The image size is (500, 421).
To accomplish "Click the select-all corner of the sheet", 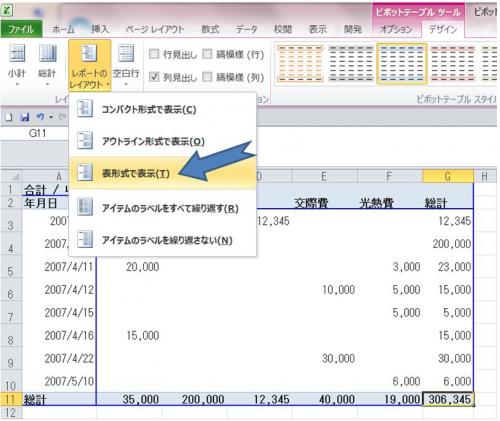I will 11,176.
